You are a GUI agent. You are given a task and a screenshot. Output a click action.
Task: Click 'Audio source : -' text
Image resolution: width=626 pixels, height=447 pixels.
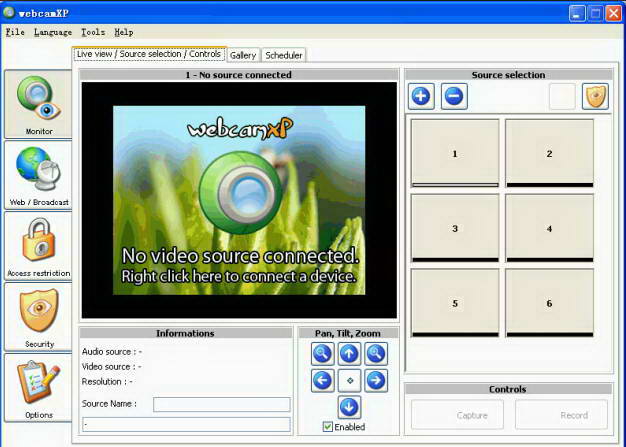pyautogui.click(x=112, y=352)
